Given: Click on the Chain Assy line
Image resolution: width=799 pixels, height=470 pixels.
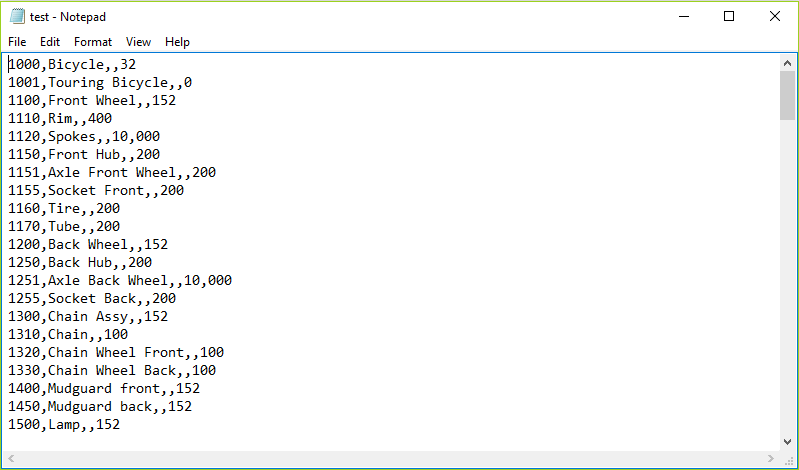Looking at the screenshot, I should pyautogui.click(x=88, y=316).
